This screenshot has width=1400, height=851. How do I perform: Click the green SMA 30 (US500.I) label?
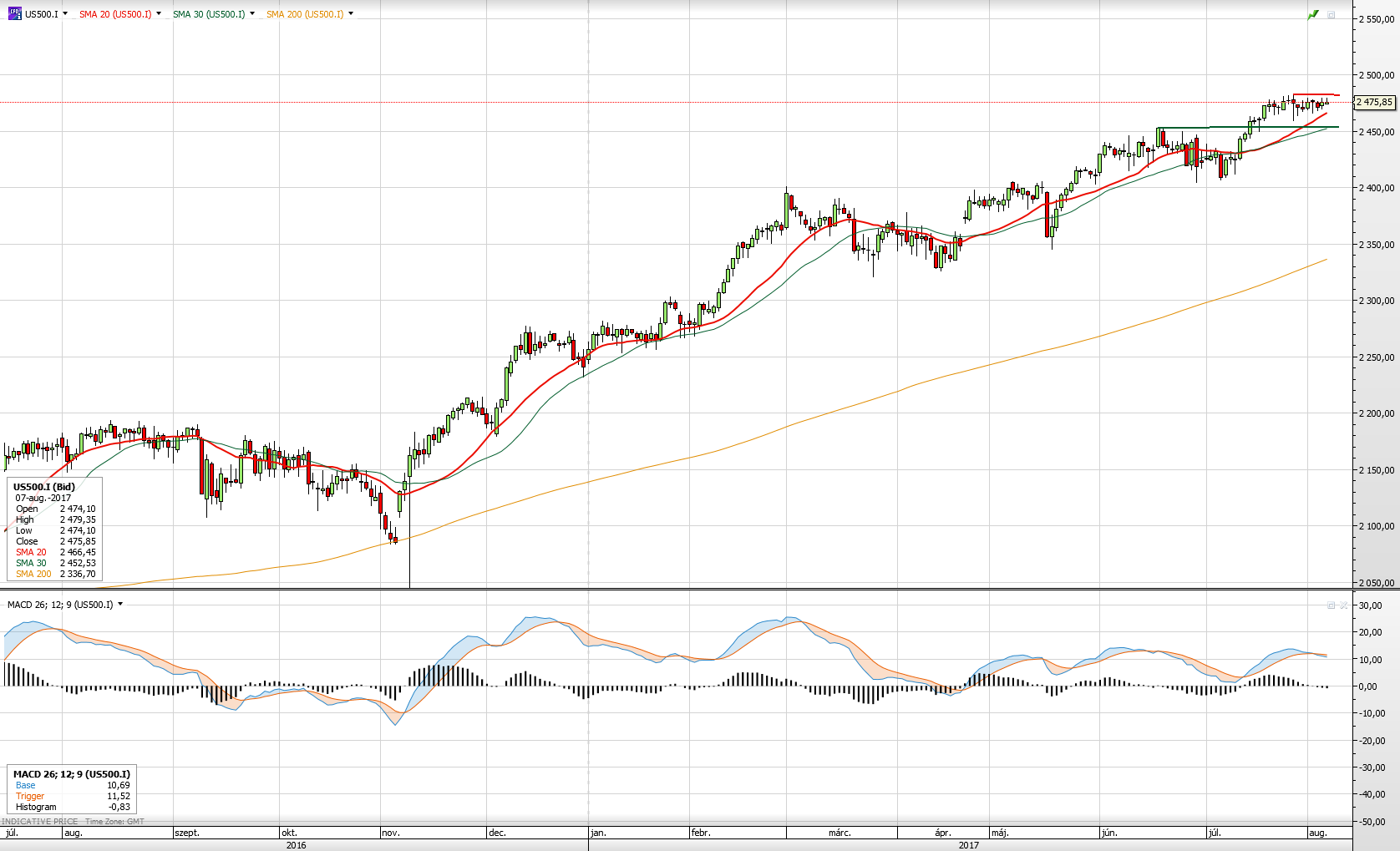[x=209, y=14]
